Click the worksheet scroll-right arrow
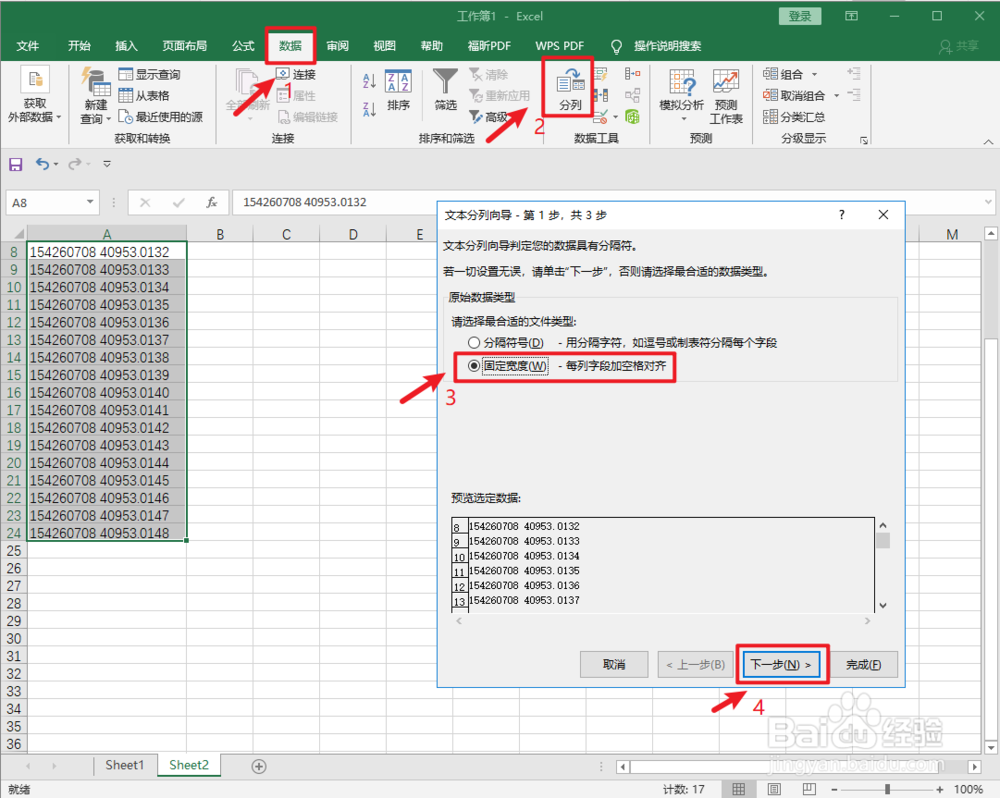The width and height of the screenshot is (1000, 798). click(x=974, y=767)
